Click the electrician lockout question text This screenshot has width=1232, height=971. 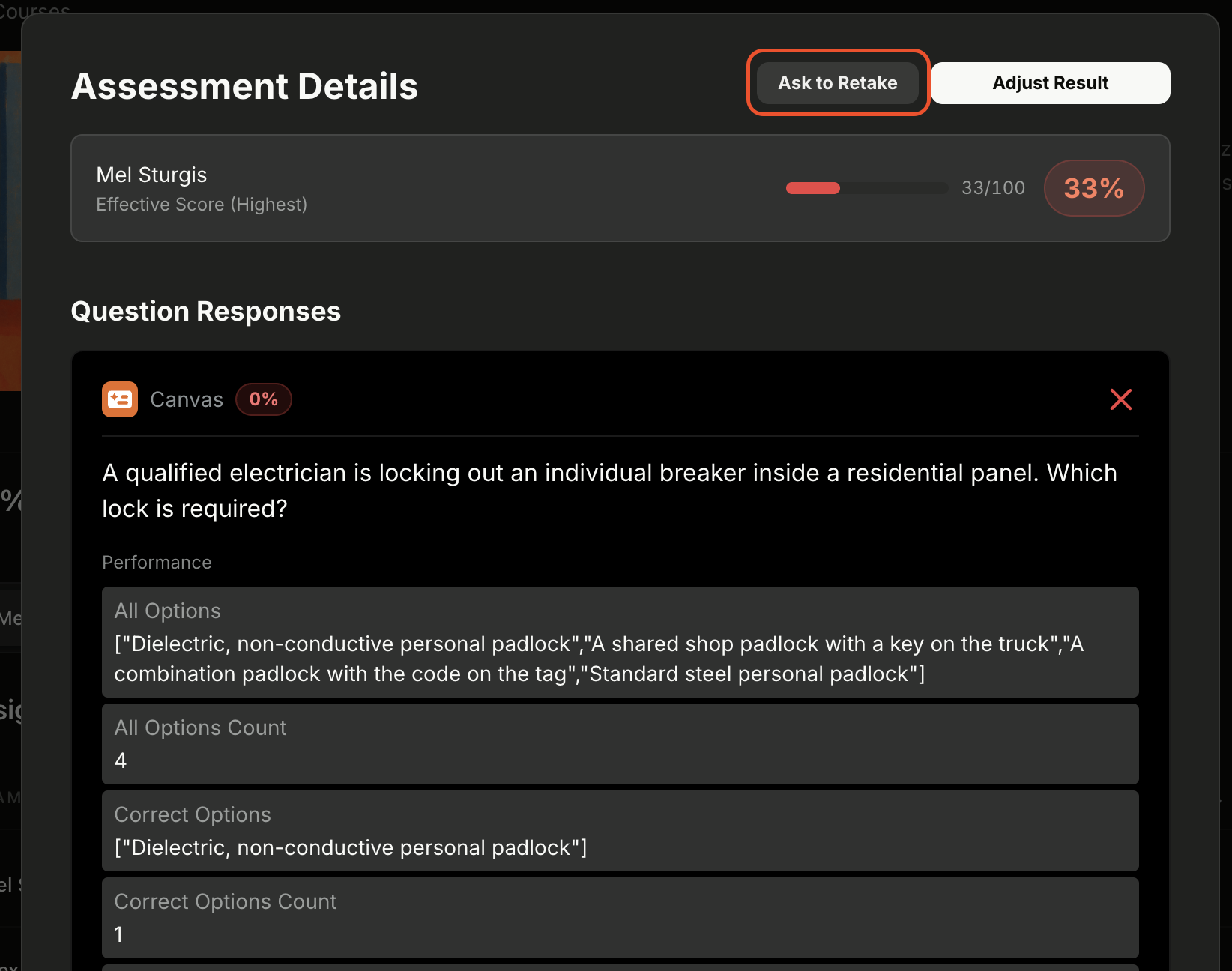click(x=609, y=491)
